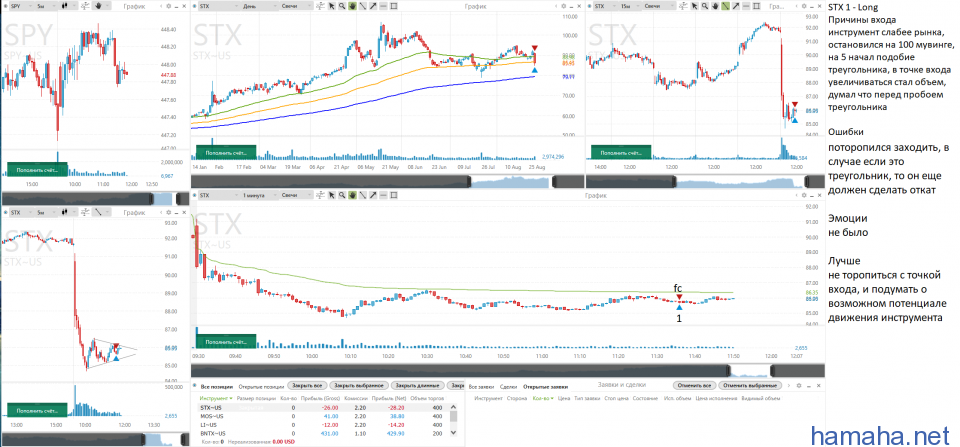The height and width of the screenshot is (447, 960).
Task: Click the Отменить все button
Action: (694, 386)
